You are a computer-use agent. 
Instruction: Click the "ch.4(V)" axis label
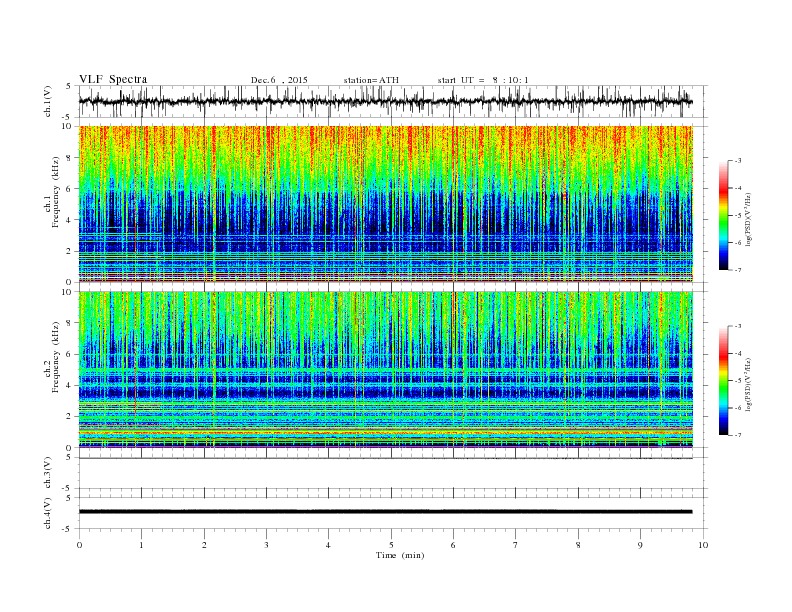click(48, 514)
